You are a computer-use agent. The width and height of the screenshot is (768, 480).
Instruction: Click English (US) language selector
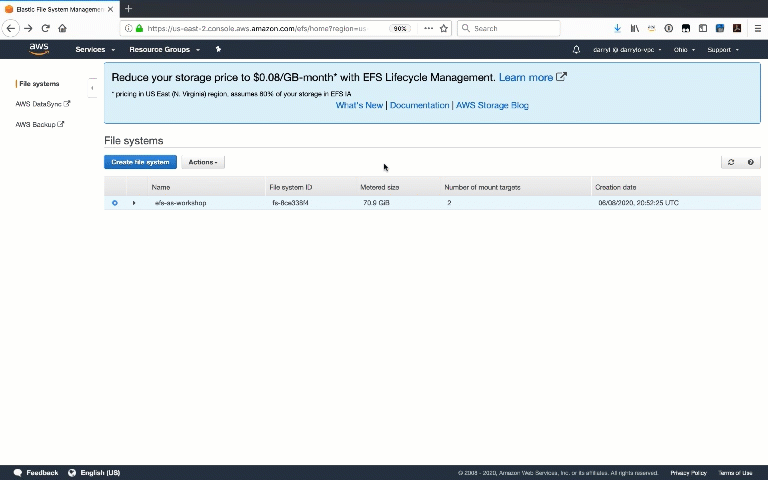click(x=100, y=473)
